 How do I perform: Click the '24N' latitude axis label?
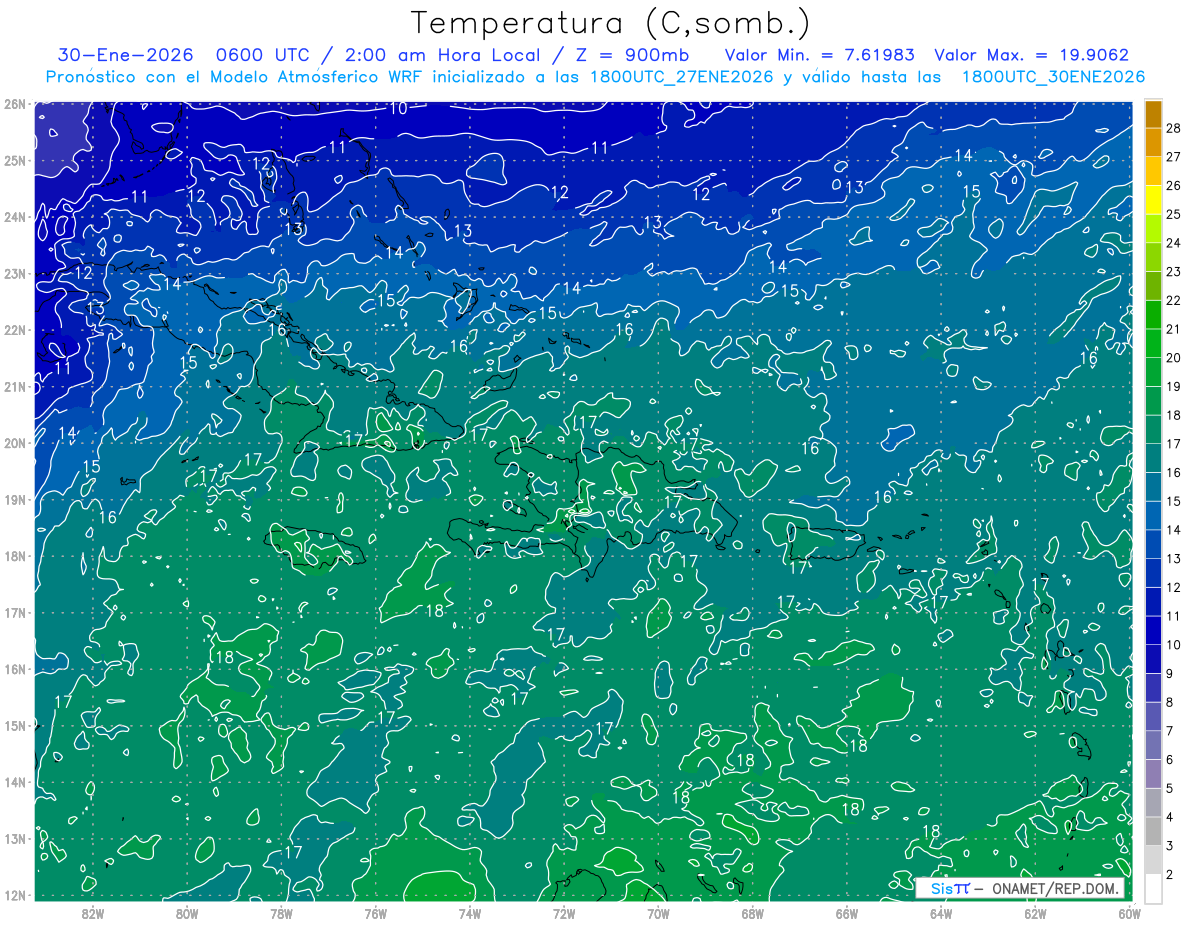tap(14, 217)
